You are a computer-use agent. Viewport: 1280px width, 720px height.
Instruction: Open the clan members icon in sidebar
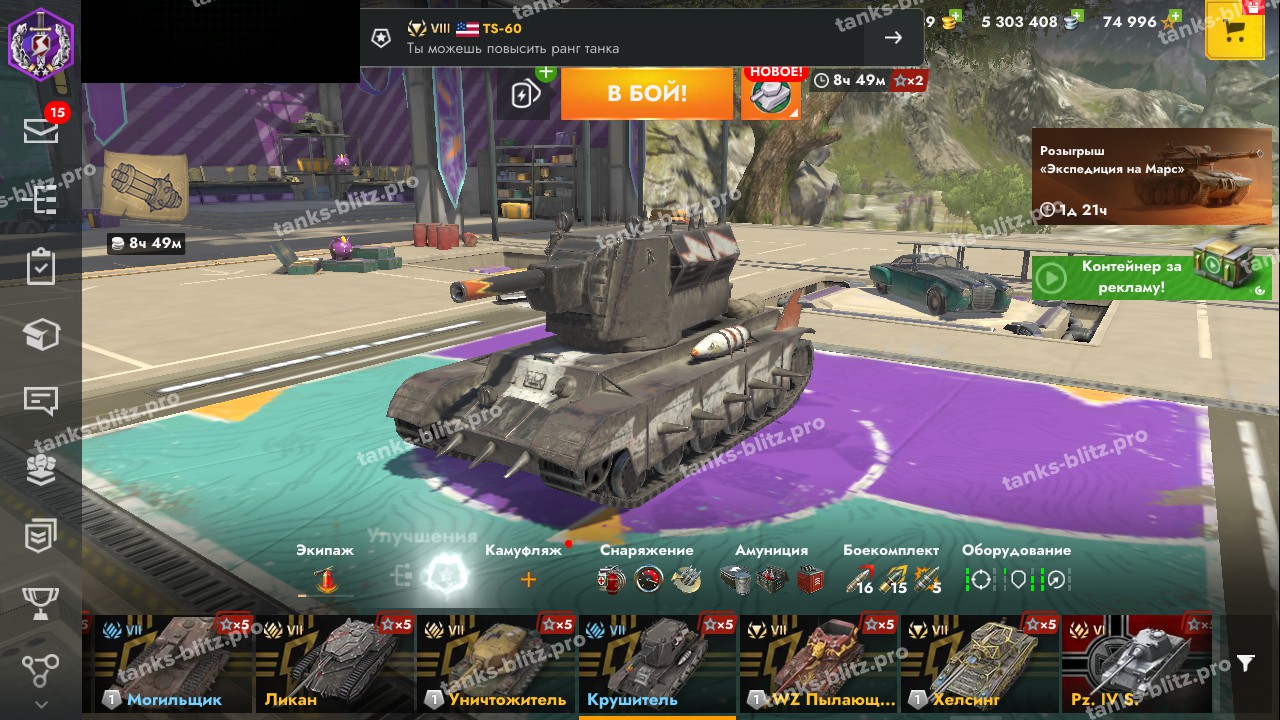pyautogui.click(x=41, y=469)
